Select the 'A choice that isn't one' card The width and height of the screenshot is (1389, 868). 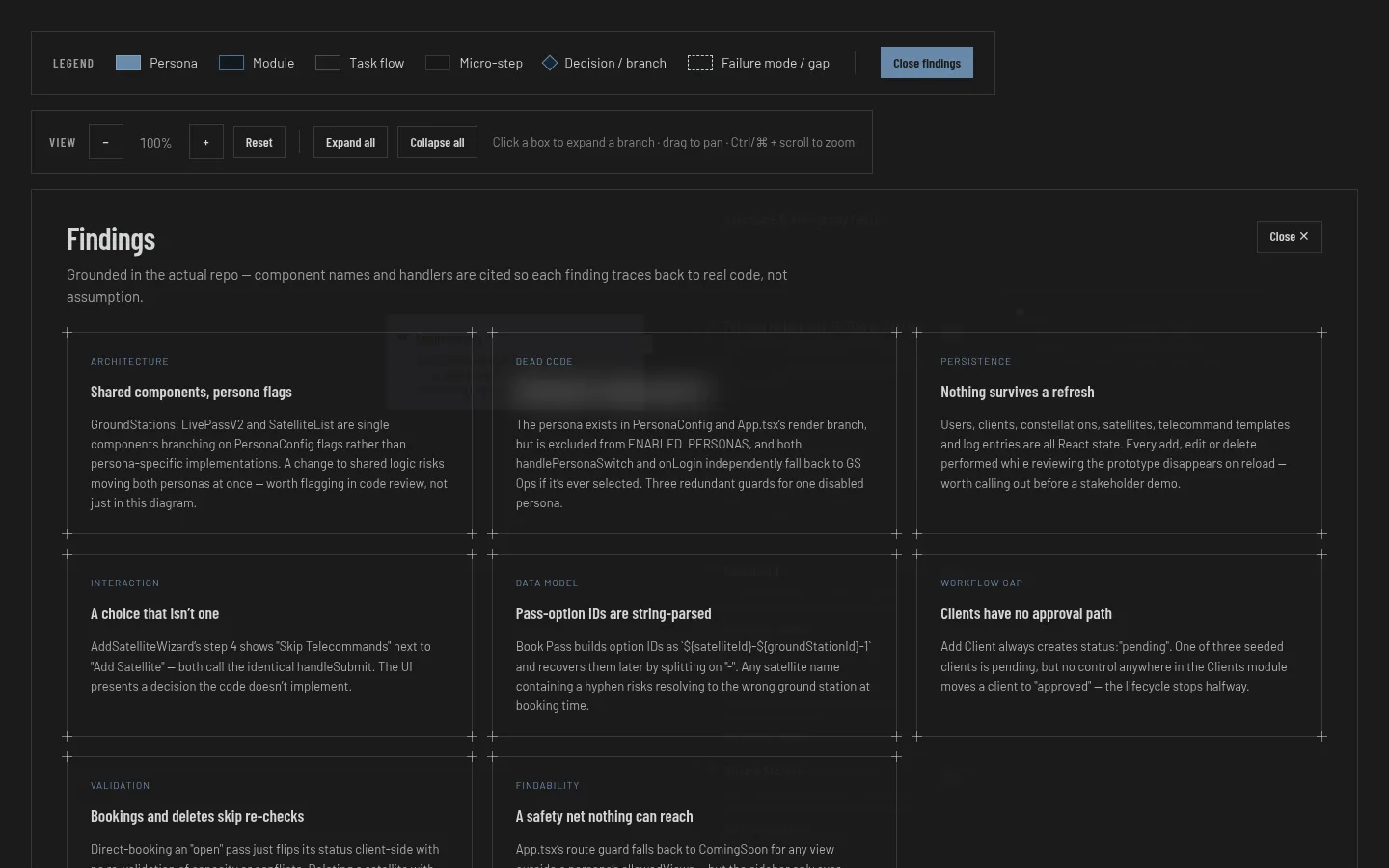(x=269, y=645)
